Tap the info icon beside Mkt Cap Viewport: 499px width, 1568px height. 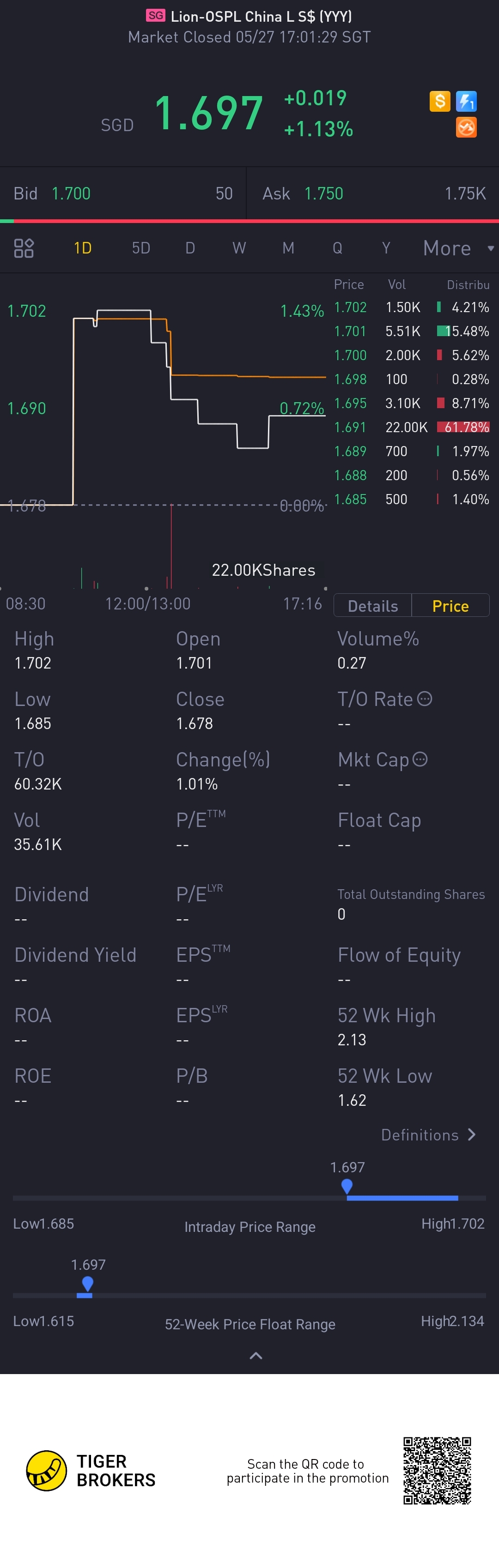click(x=420, y=759)
